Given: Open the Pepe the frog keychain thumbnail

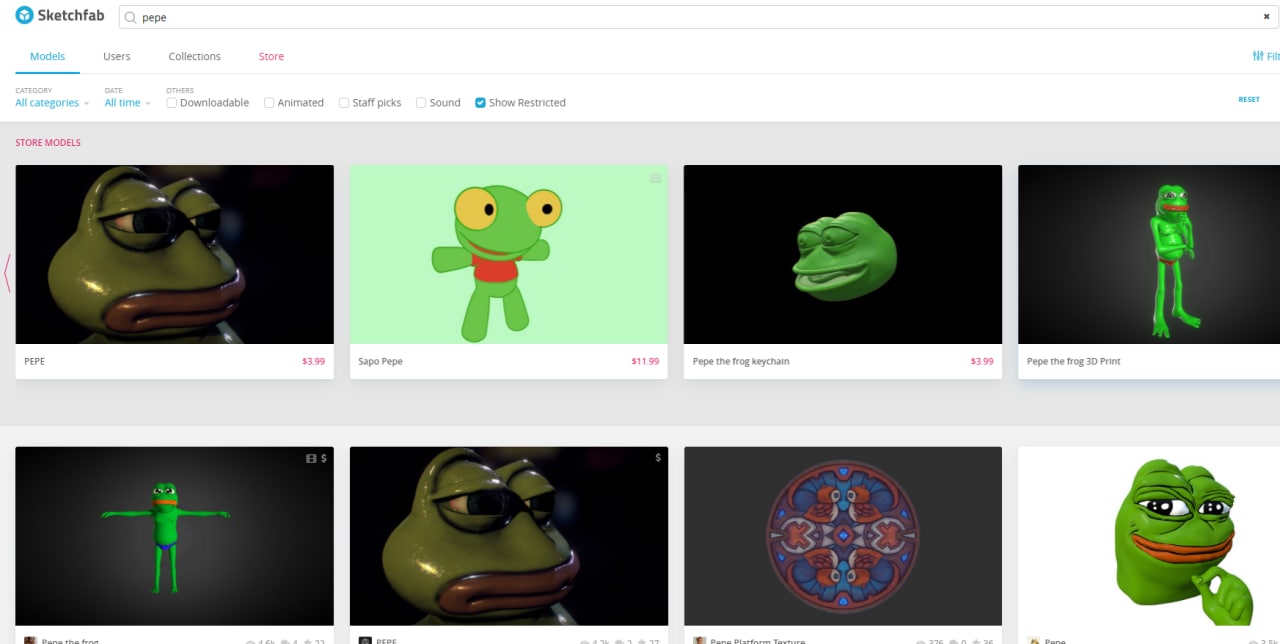Looking at the screenshot, I should [x=843, y=254].
